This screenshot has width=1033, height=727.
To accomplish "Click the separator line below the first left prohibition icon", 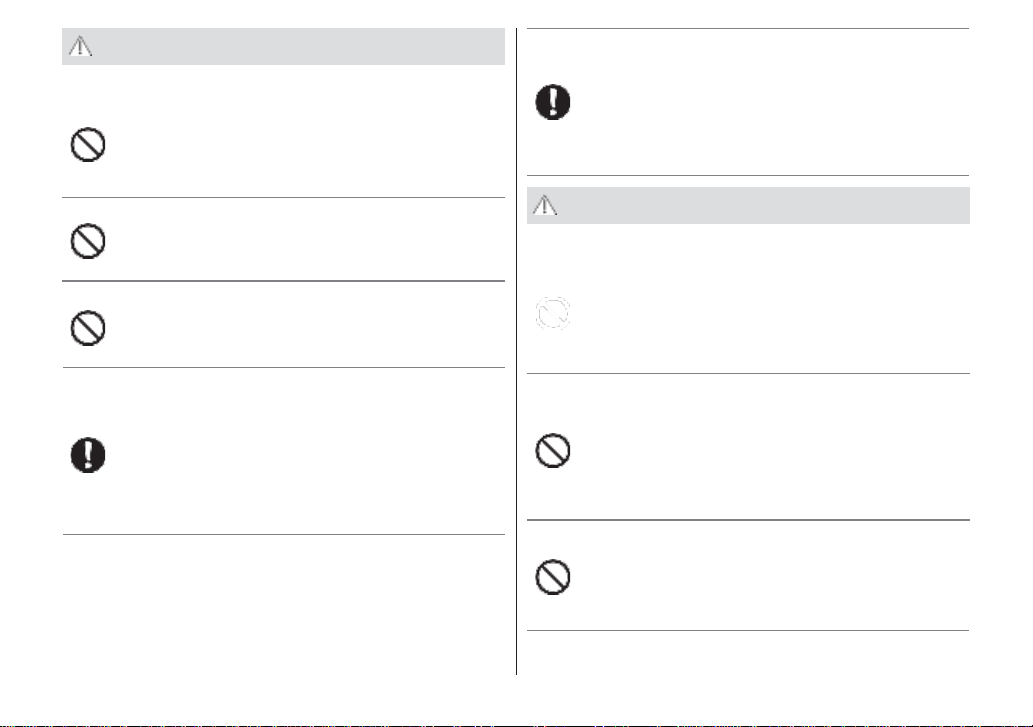I will pos(283,198).
